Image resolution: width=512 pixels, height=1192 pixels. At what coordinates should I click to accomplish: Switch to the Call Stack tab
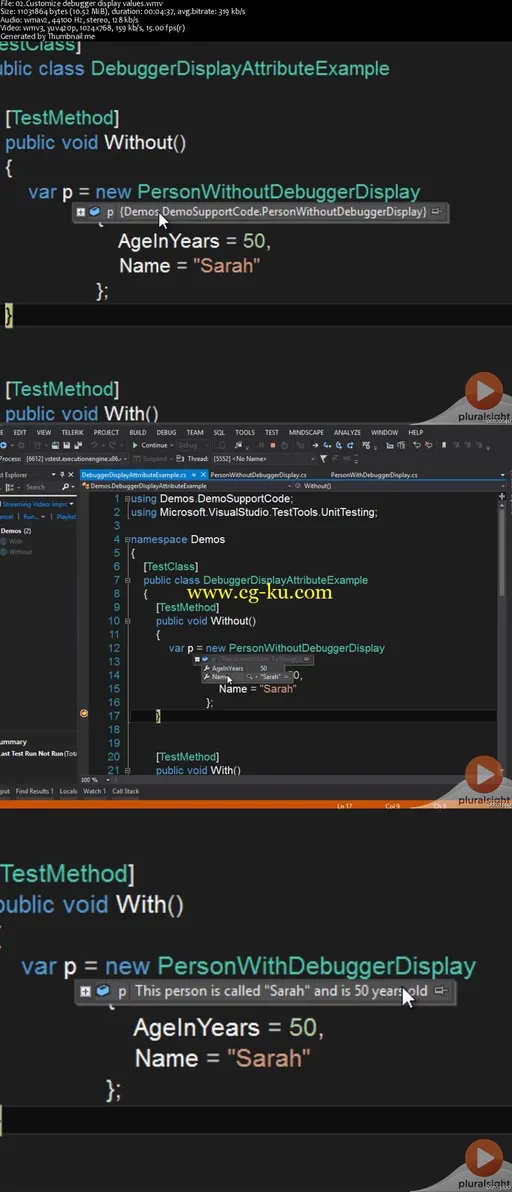coord(125,791)
